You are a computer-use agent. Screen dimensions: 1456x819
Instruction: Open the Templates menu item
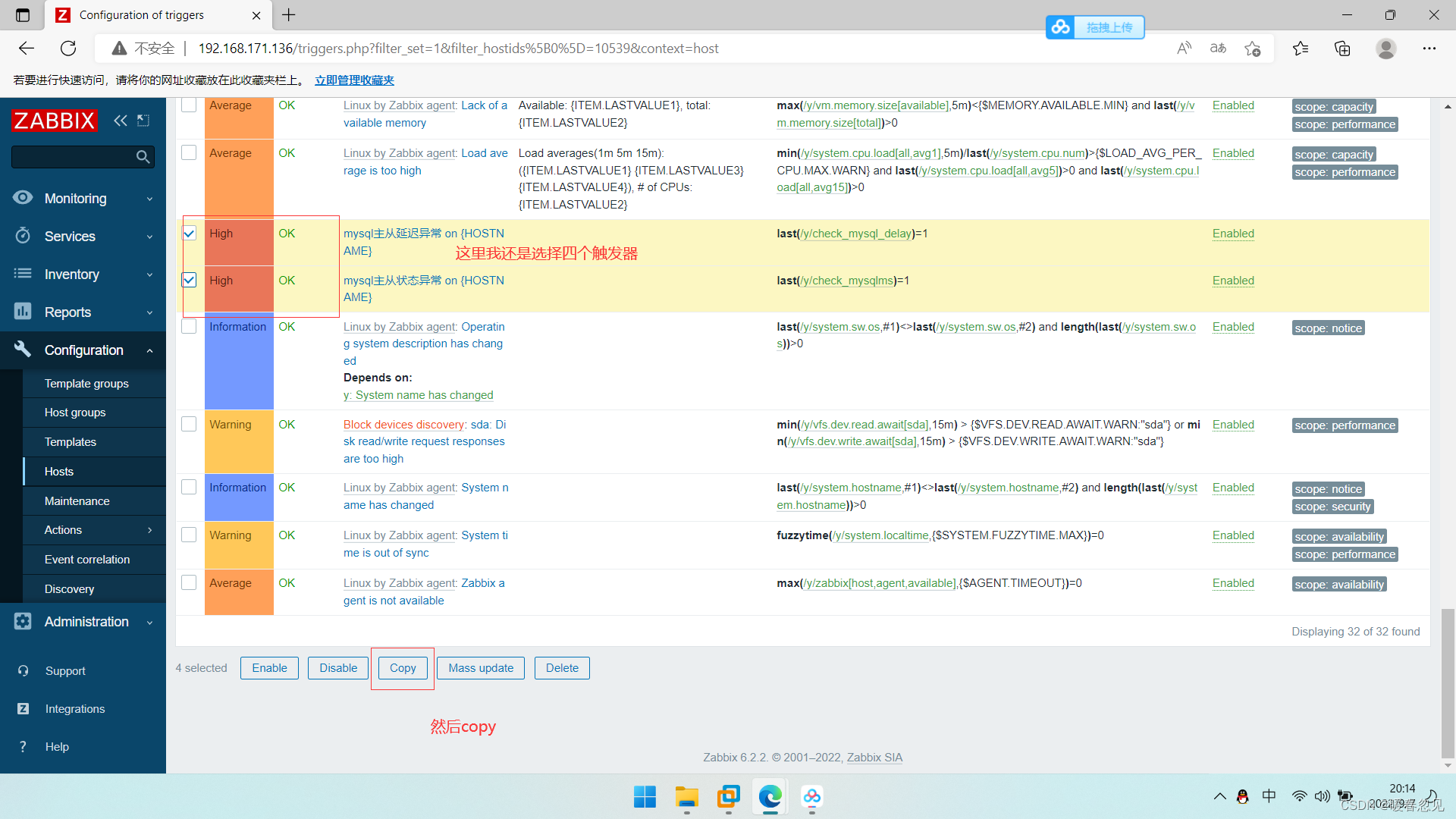[71, 442]
